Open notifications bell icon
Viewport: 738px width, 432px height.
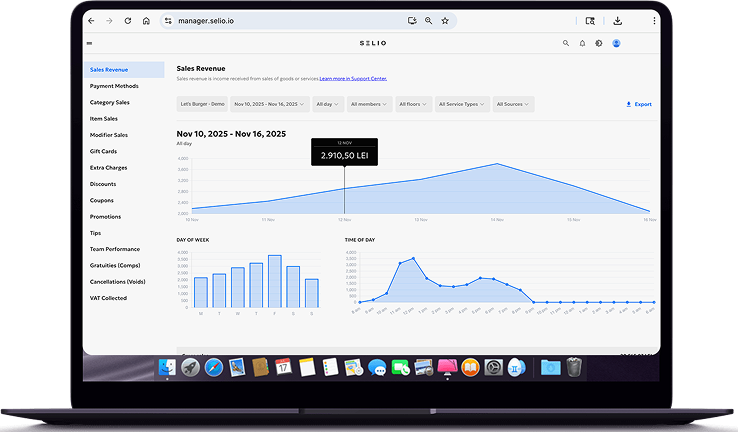(582, 43)
